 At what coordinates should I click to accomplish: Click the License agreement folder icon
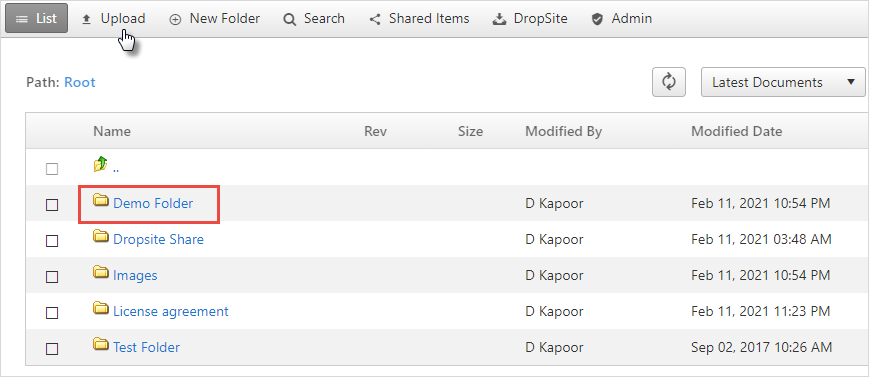[100, 308]
